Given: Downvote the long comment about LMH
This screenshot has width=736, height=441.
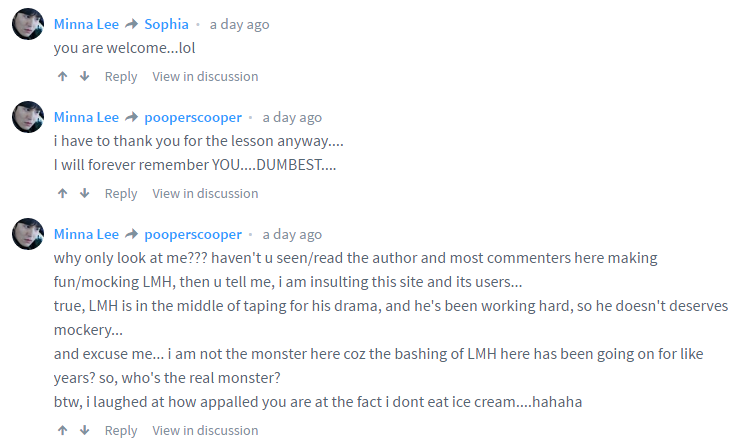Looking at the screenshot, I should pyautogui.click(x=85, y=430).
